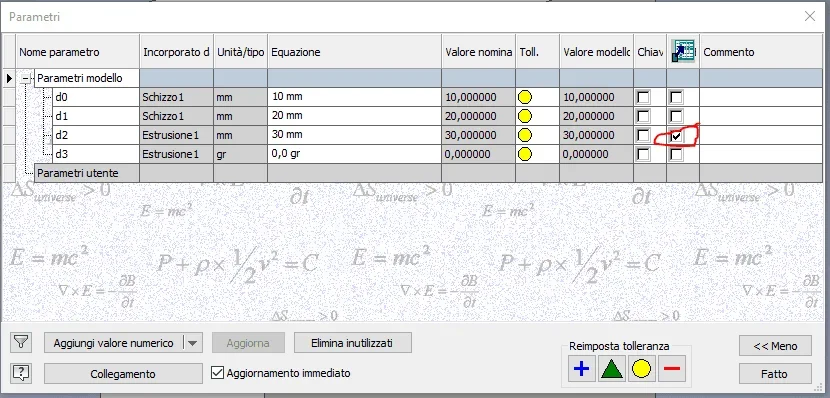Click the Aggiungi valore numerico button
Viewport: 830px width, 398px height.
click(113, 343)
